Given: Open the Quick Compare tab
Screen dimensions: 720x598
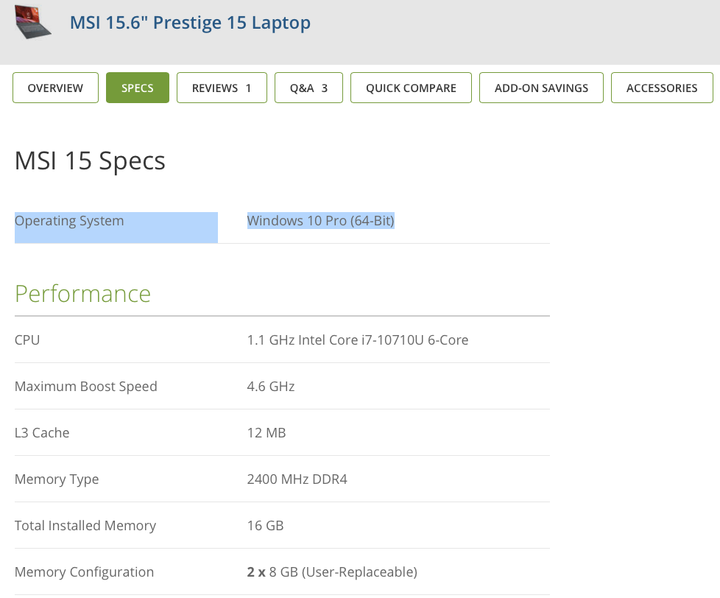Looking at the screenshot, I should (x=411, y=88).
